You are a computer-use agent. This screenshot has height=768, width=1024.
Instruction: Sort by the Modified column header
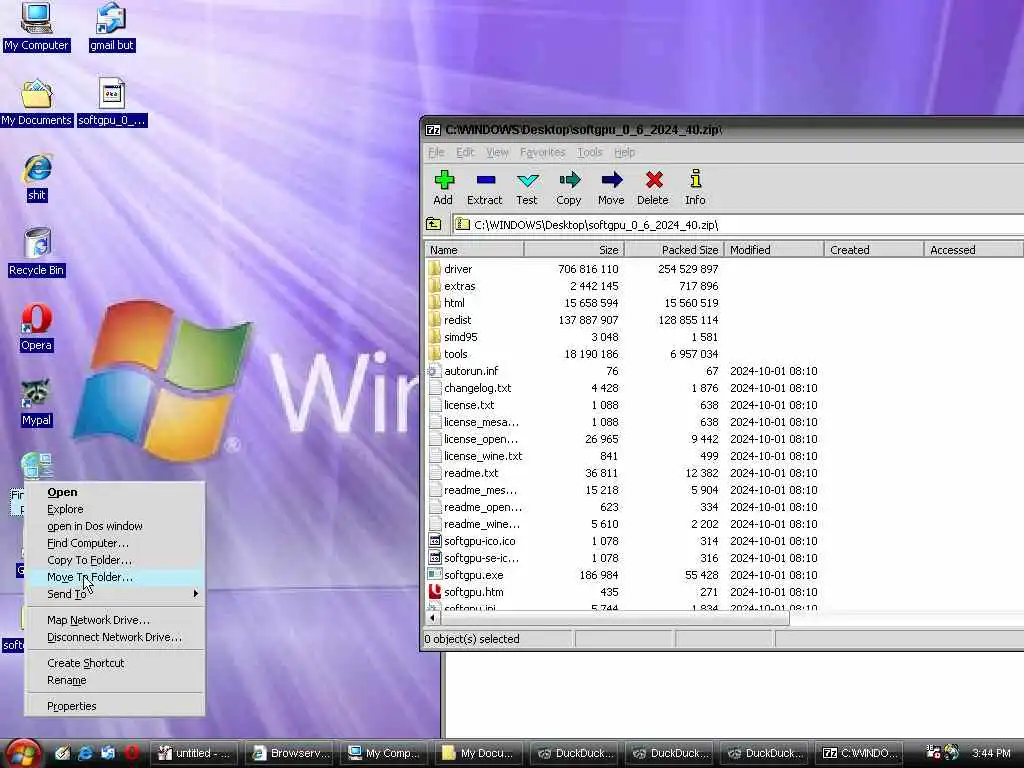tap(775, 249)
